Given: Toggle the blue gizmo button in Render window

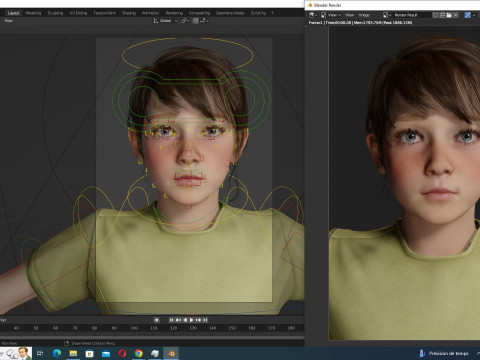Looking at the screenshot, I should [467, 15].
